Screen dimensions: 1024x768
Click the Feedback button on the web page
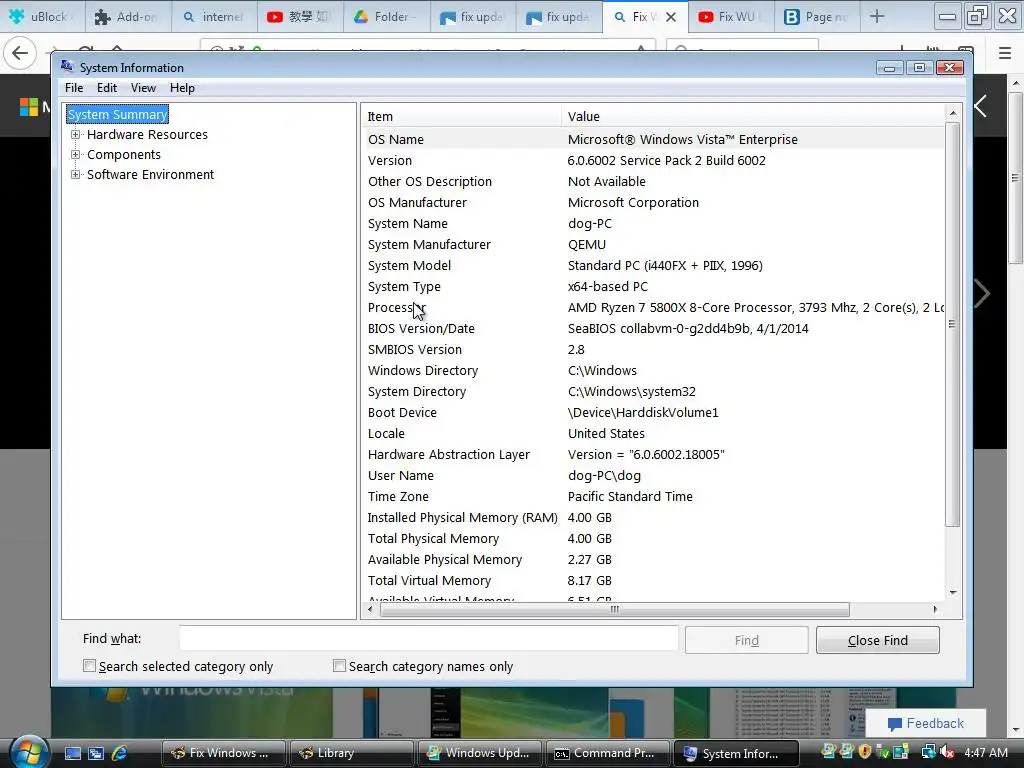(925, 724)
